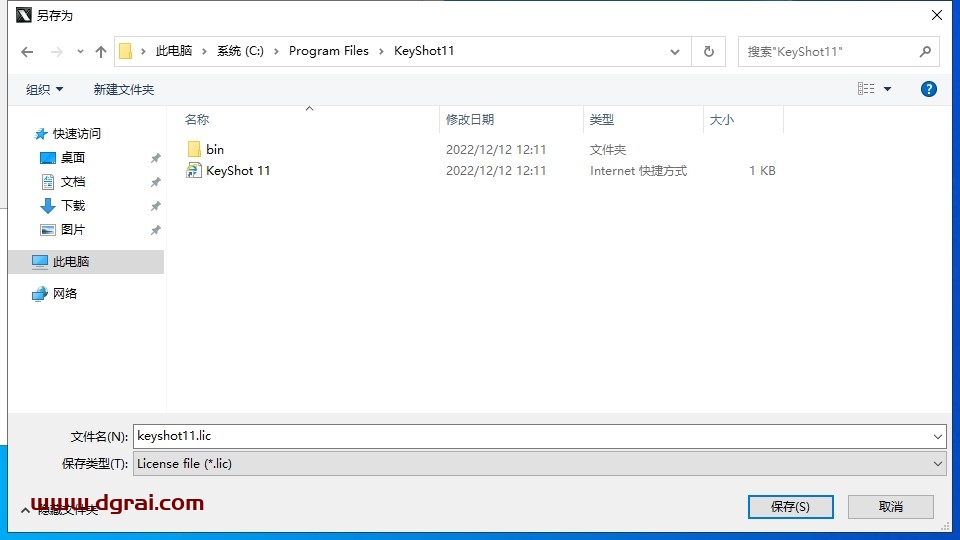The width and height of the screenshot is (960, 540).
Task: Close the 另存为 dialog
Action: tap(936, 15)
